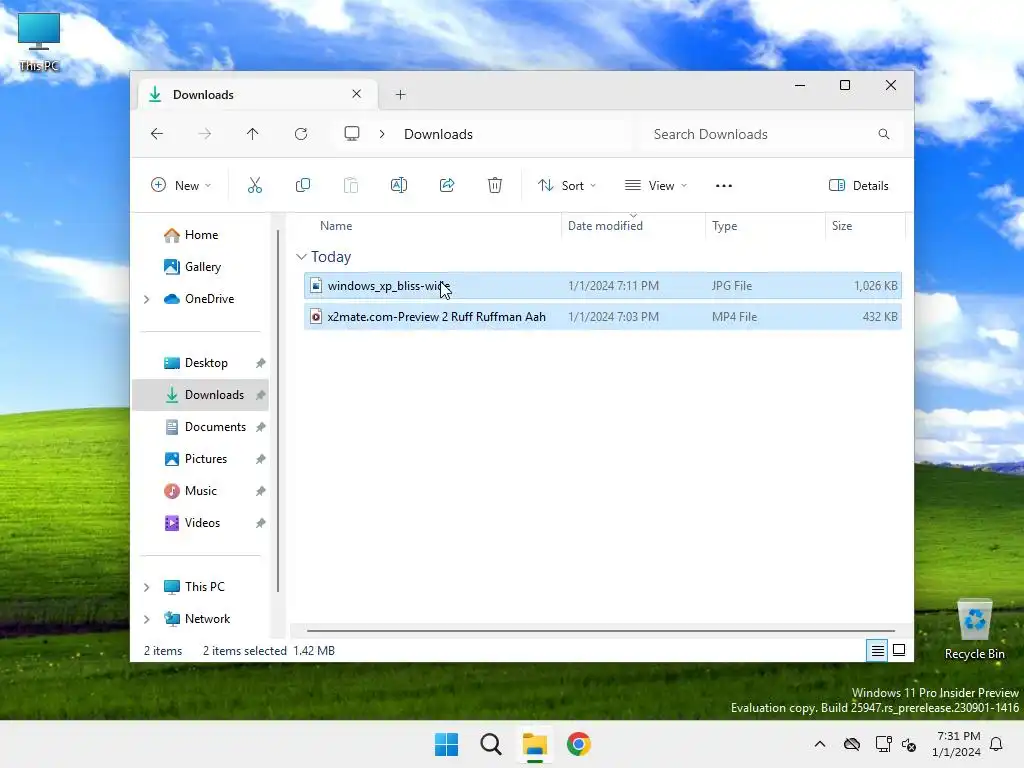The height and width of the screenshot is (768, 1024).
Task: Toggle the Details pane
Action: click(858, 185)
